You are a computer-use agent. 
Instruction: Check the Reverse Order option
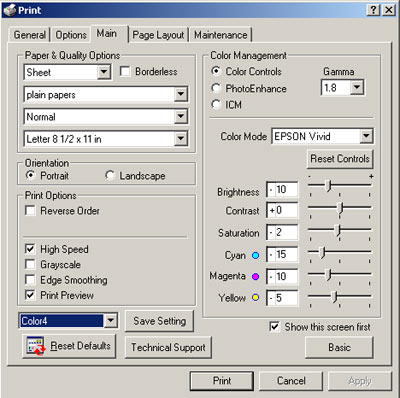click(30, 211)
